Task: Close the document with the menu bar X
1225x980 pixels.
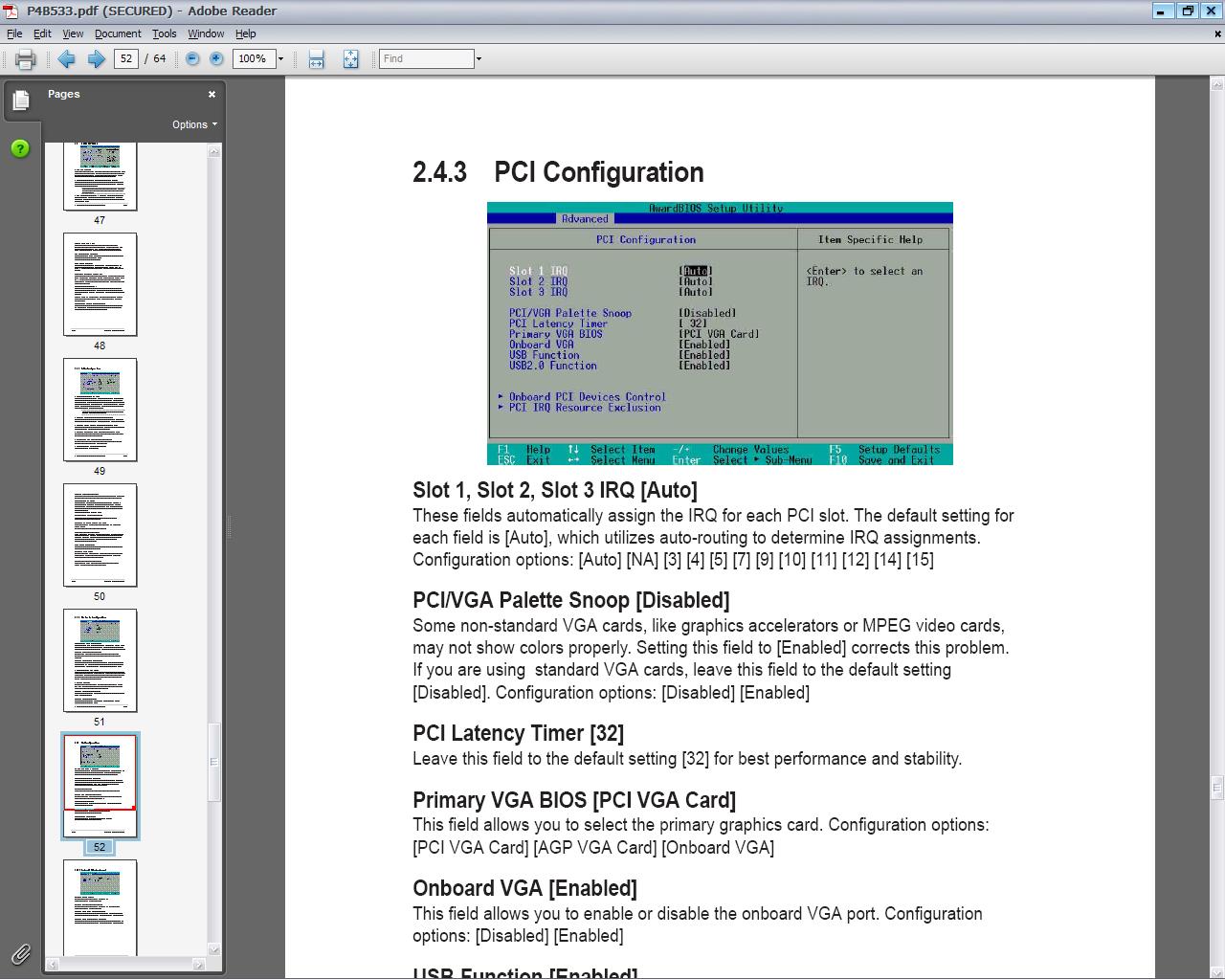Action: pyautogui.click(x=1217, y=33)
